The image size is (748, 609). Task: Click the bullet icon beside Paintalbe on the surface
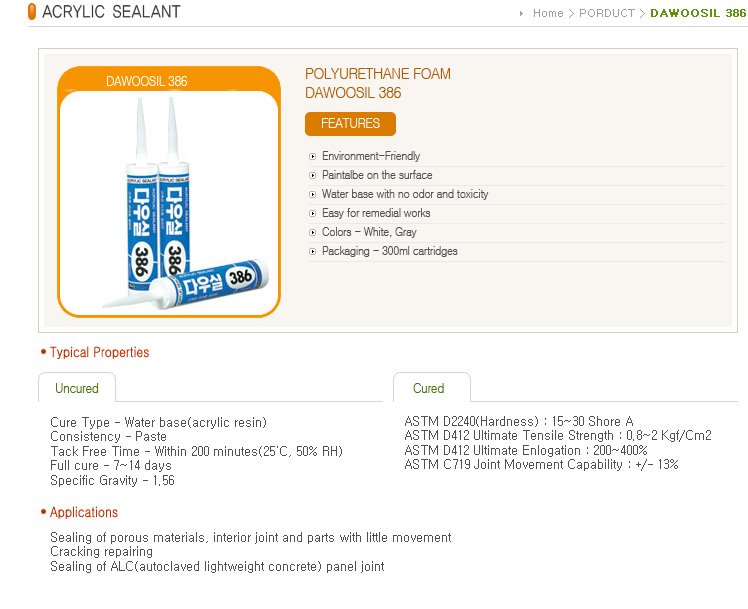click(x=312, y=175)
